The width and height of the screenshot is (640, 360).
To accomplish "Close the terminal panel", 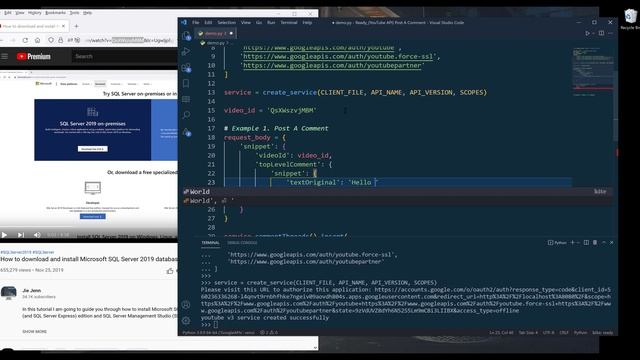I will [x=611, y=242].
